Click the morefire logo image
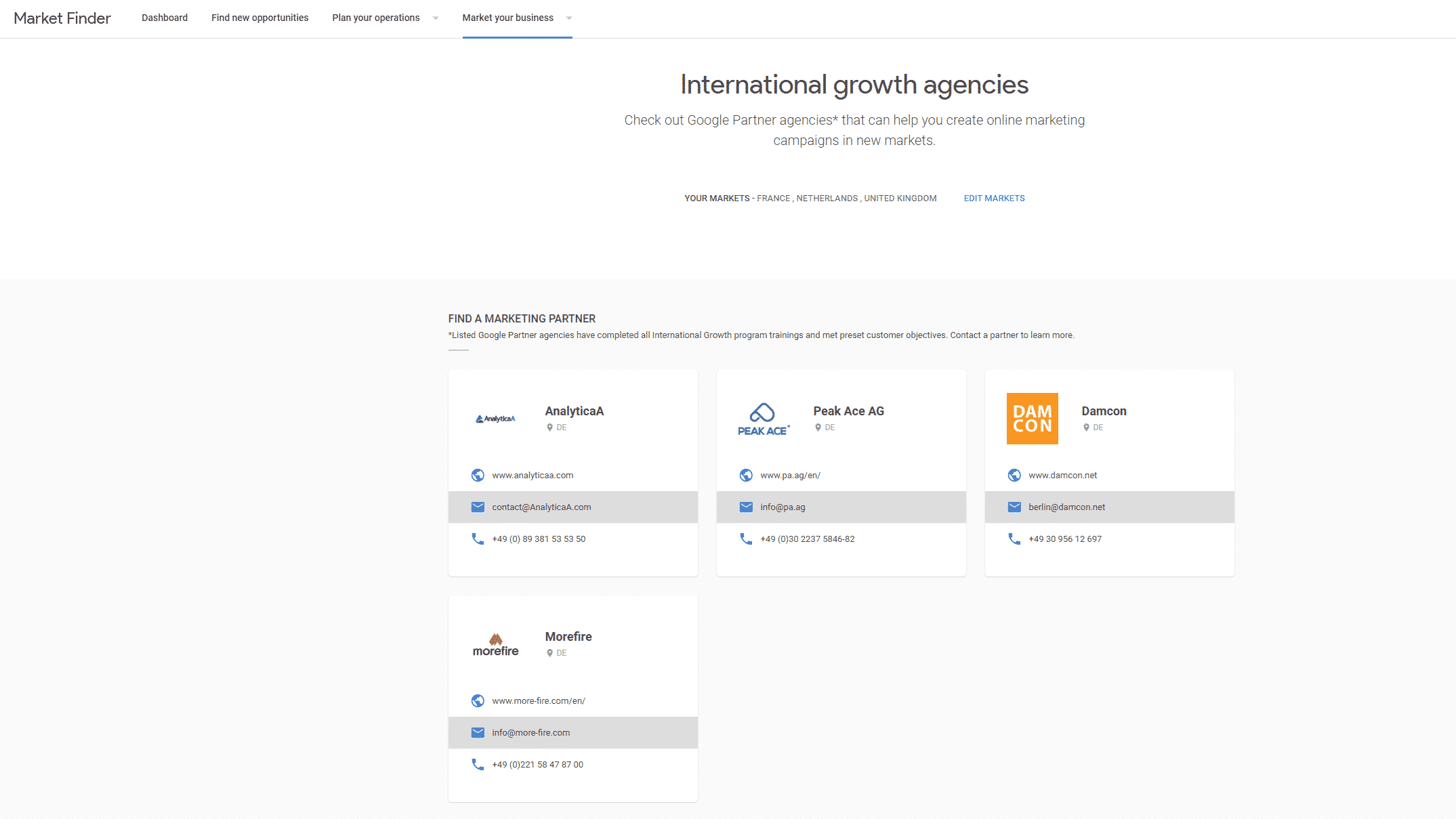The image size is (1456, 819). (495, 645)
